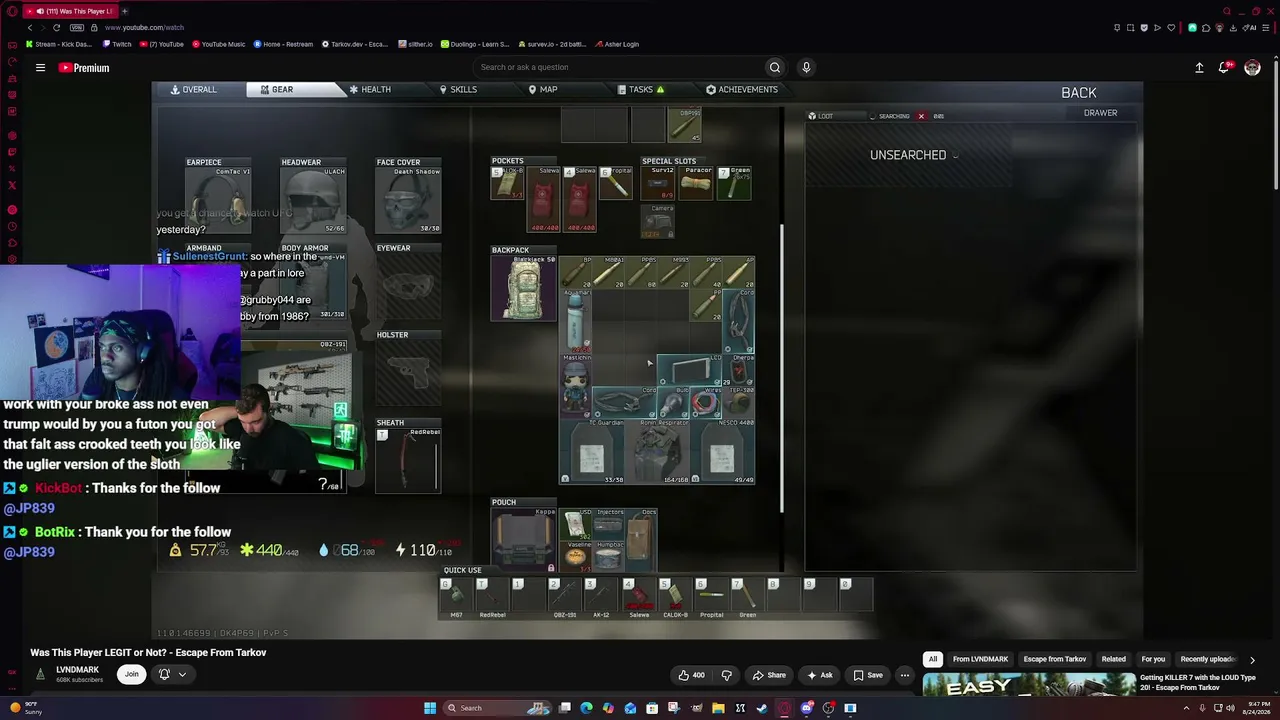The height and width of the screenshot is (720, 1280).
Task: Click the YouTube search magnifier button
Action: [x=774, y=67]
